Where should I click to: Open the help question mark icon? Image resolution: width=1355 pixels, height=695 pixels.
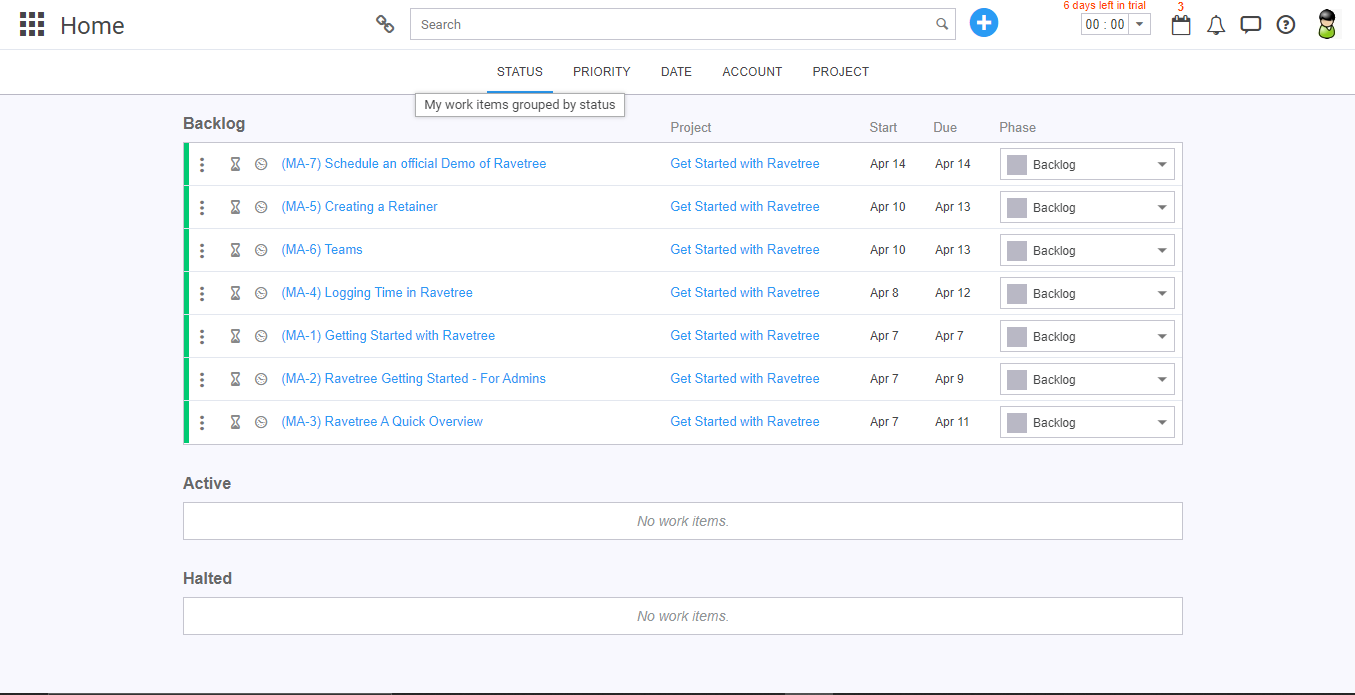(x=1286, y=25)
